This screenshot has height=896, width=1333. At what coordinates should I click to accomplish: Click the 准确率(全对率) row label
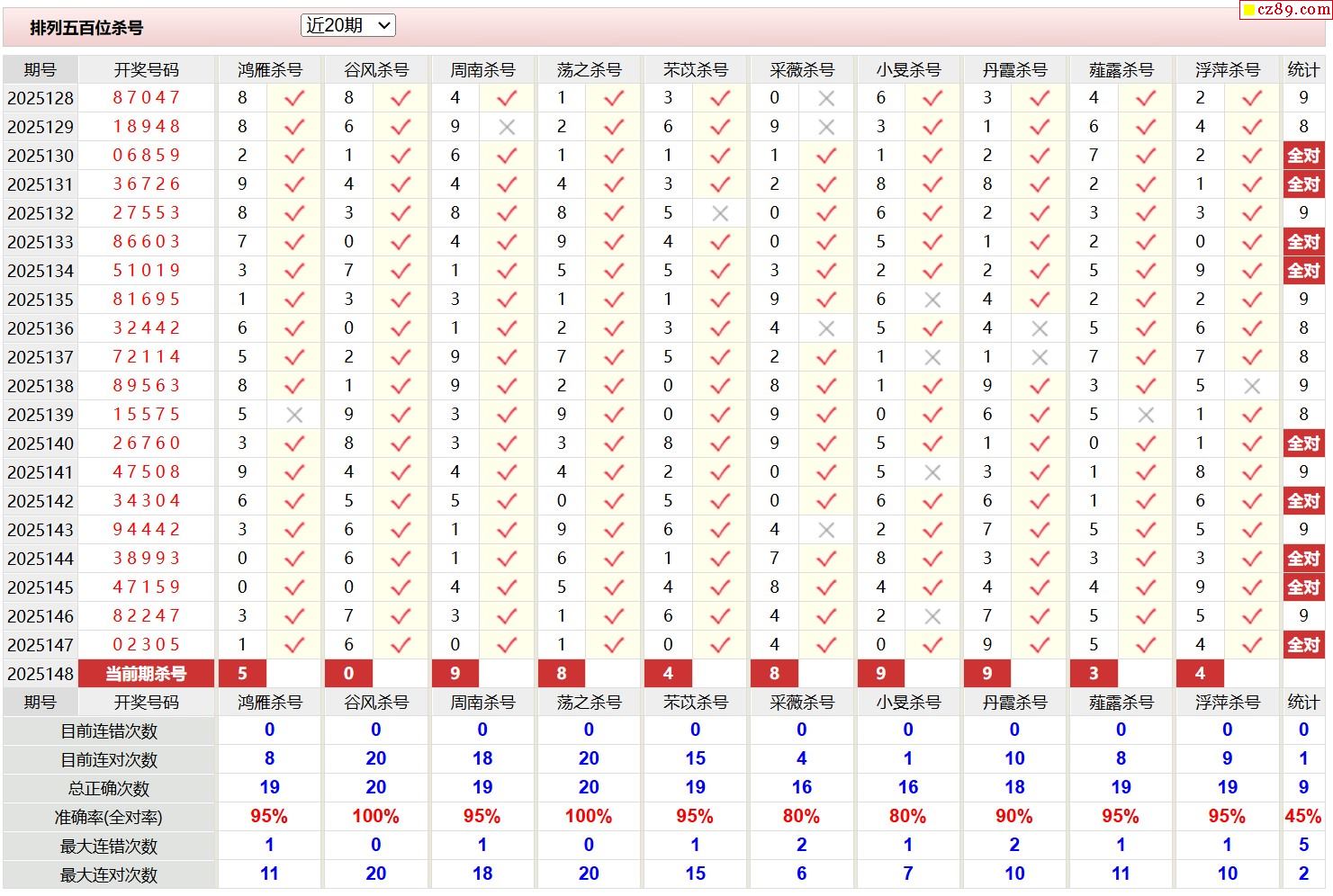click(x=109, y=818)
